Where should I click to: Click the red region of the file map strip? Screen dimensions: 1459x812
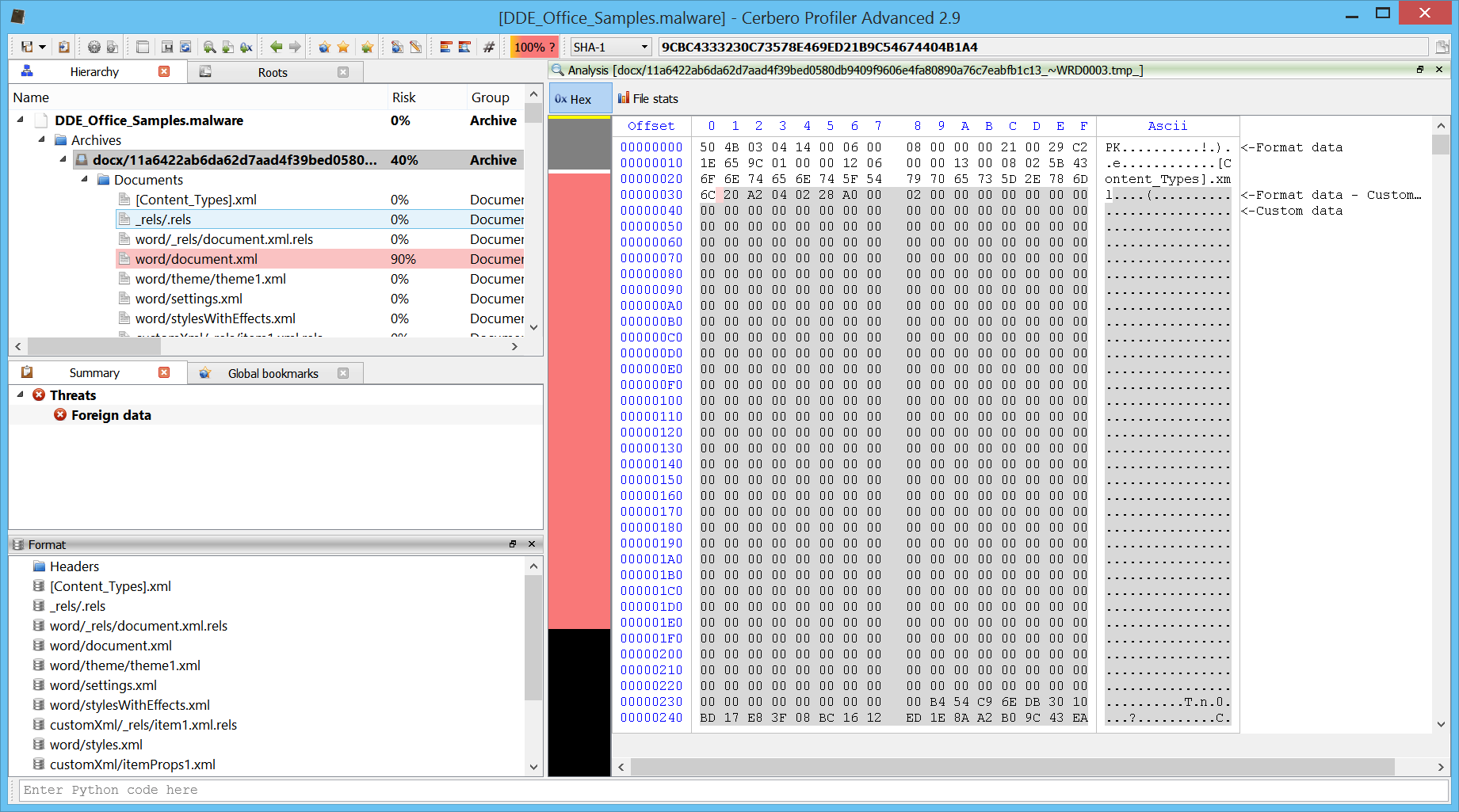pyautogui.click(x=579, y=401)
